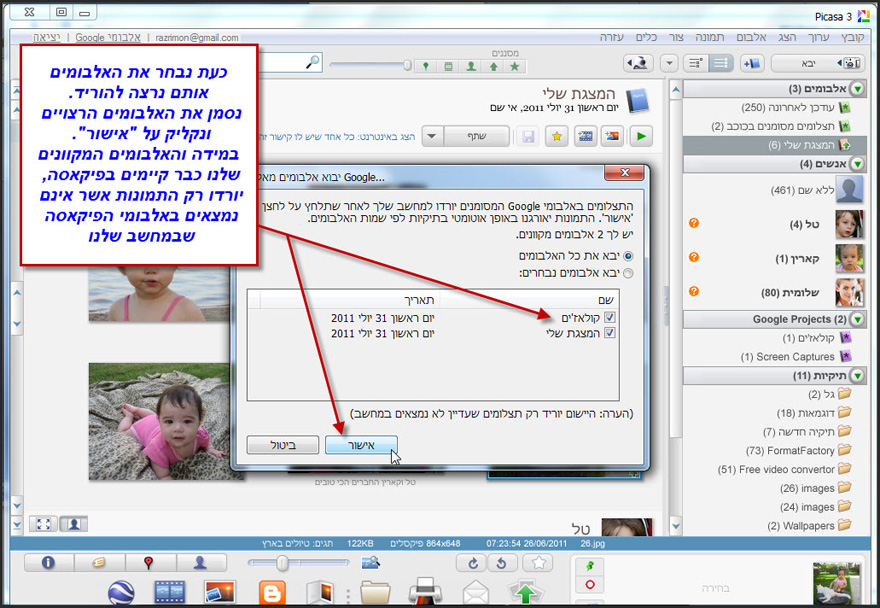
Task: Click the full screen view icon
Action: (44, 524)
